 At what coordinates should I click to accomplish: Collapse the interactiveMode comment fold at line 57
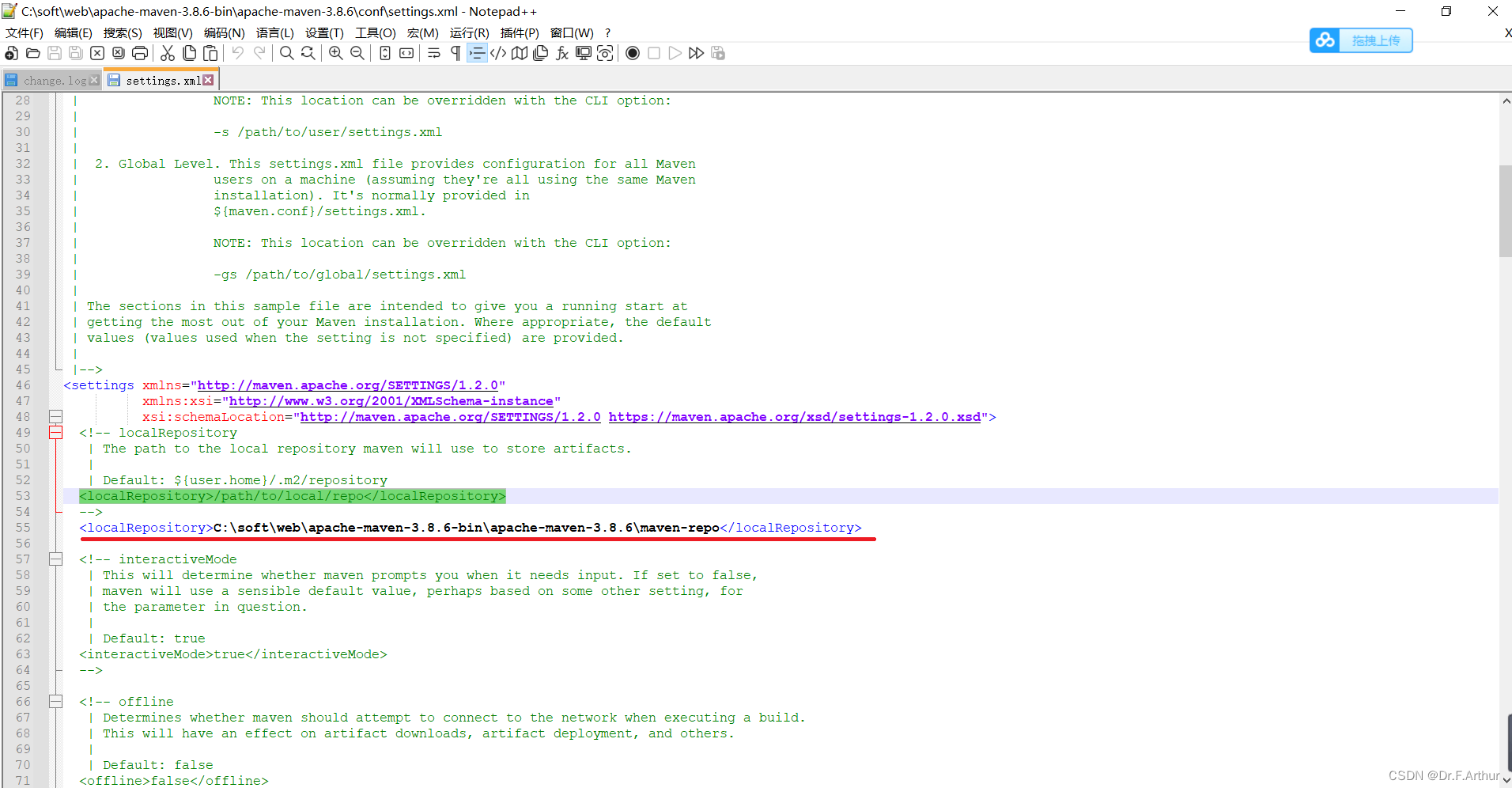[55, 559]
